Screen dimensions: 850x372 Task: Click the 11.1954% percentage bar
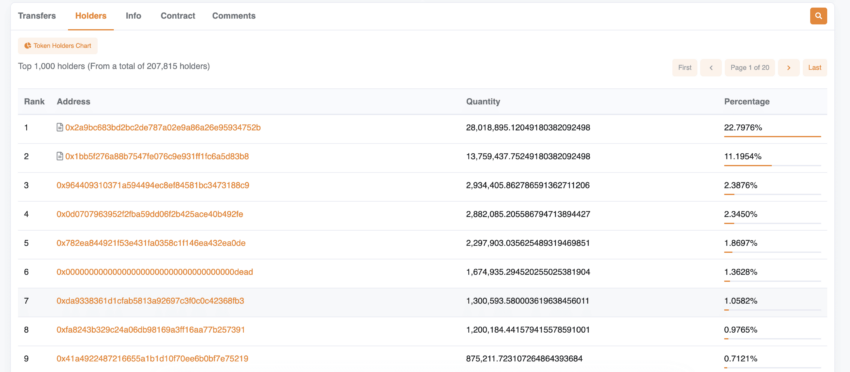pos(772,165)
